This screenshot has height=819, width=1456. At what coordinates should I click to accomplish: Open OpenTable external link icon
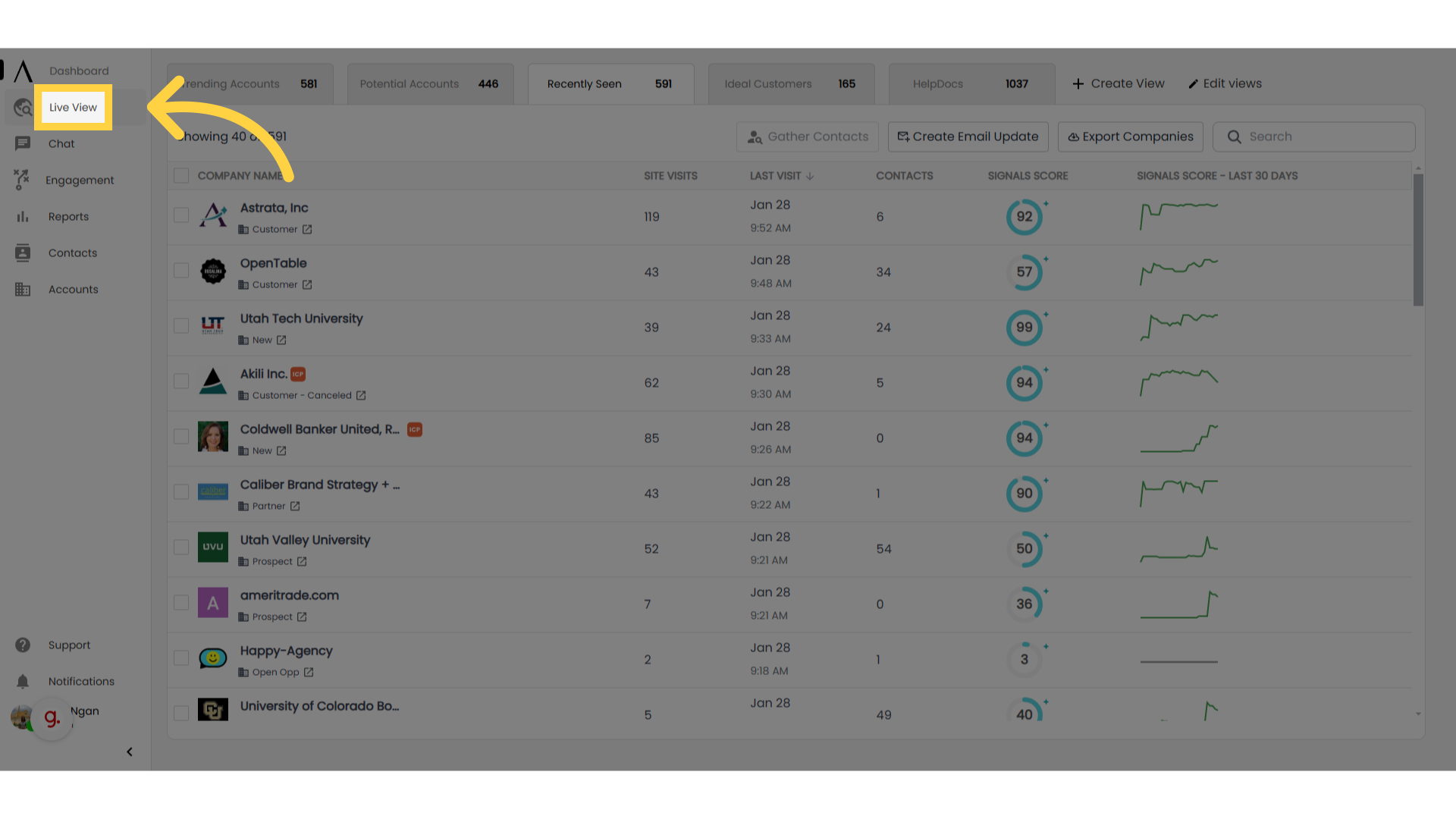[307, 285]
